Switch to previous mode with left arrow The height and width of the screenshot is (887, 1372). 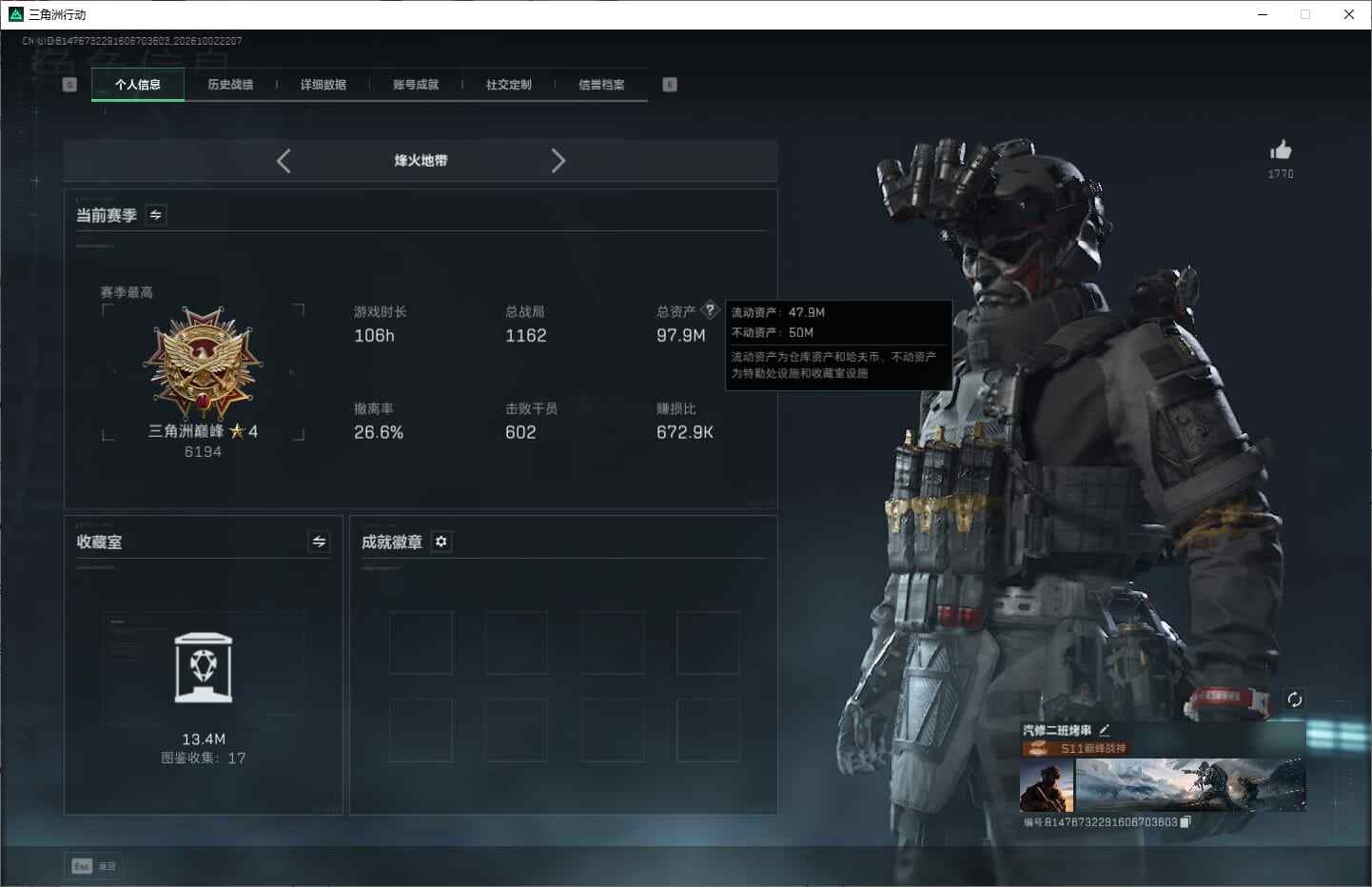pyautogui.click(x=284, y=161)
